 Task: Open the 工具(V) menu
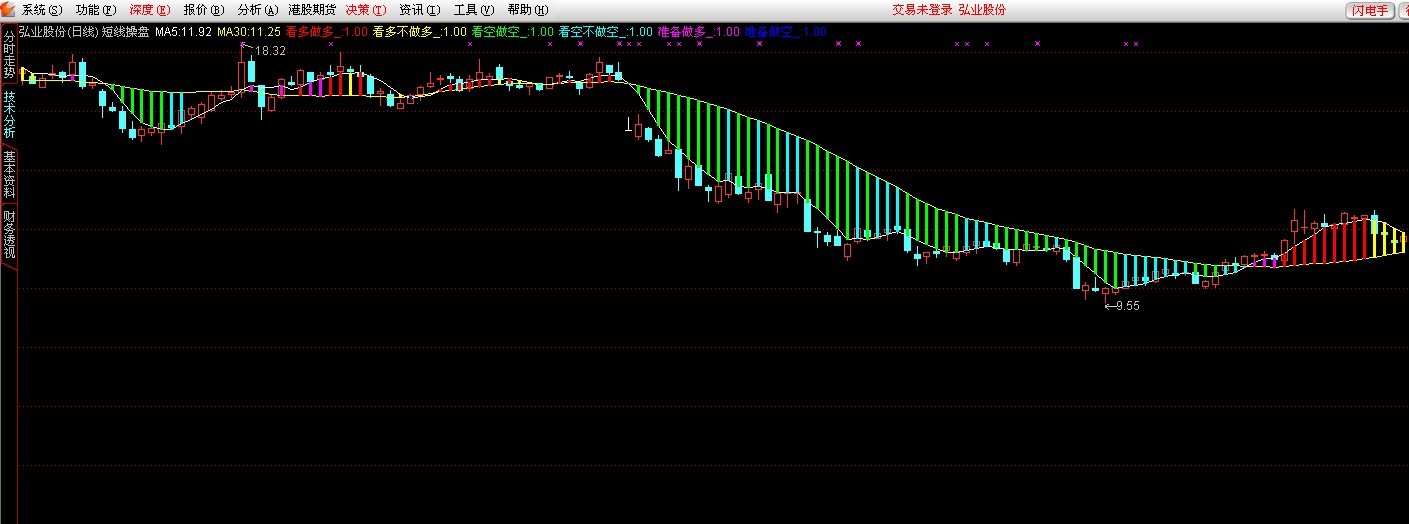[x=474, y=10]
